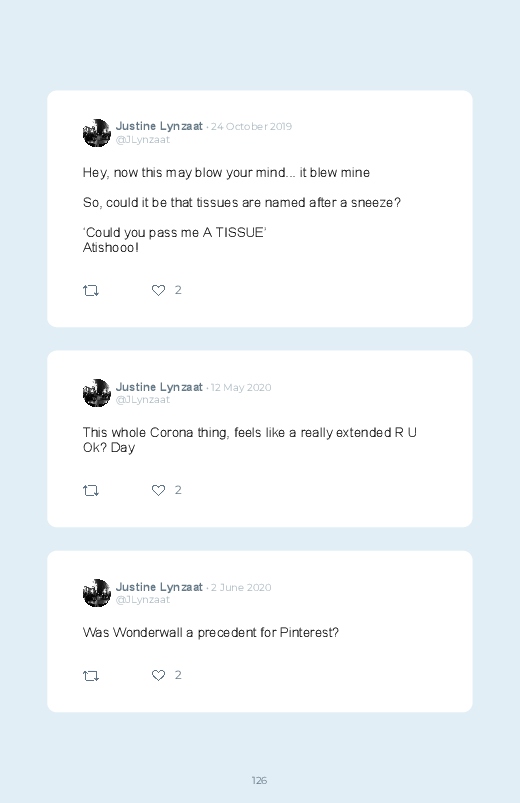
Task: Open avatar on 12 May 2020 tweet
Action: 97,393
